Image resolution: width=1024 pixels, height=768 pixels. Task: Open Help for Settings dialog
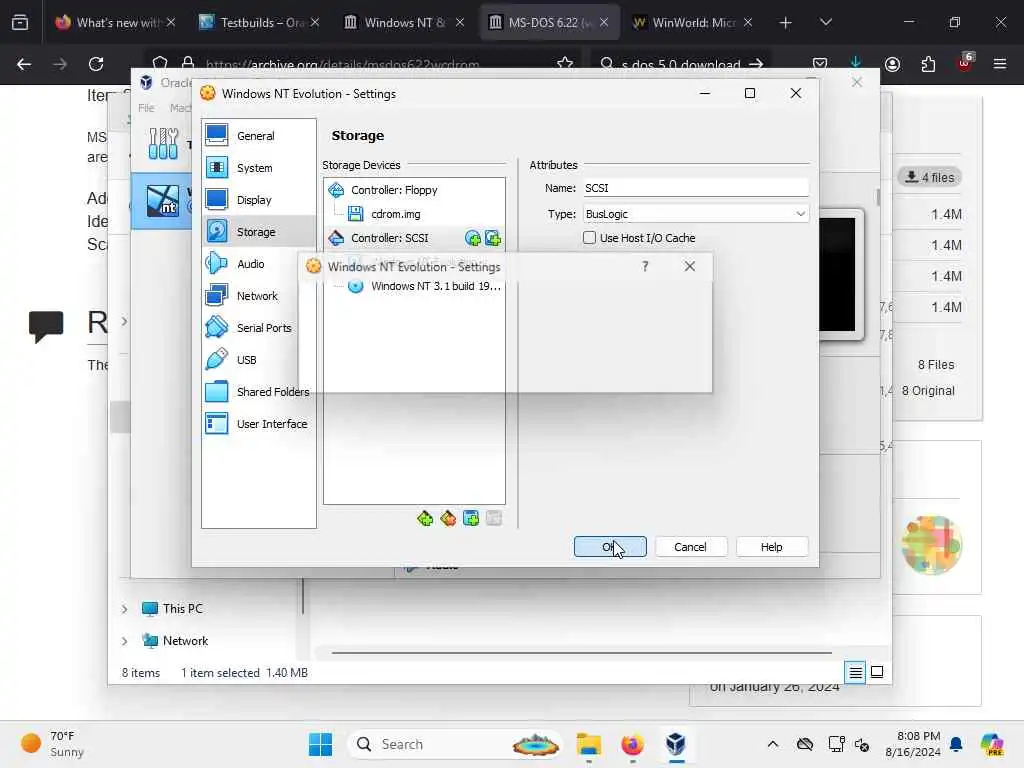tap(771, 547)
